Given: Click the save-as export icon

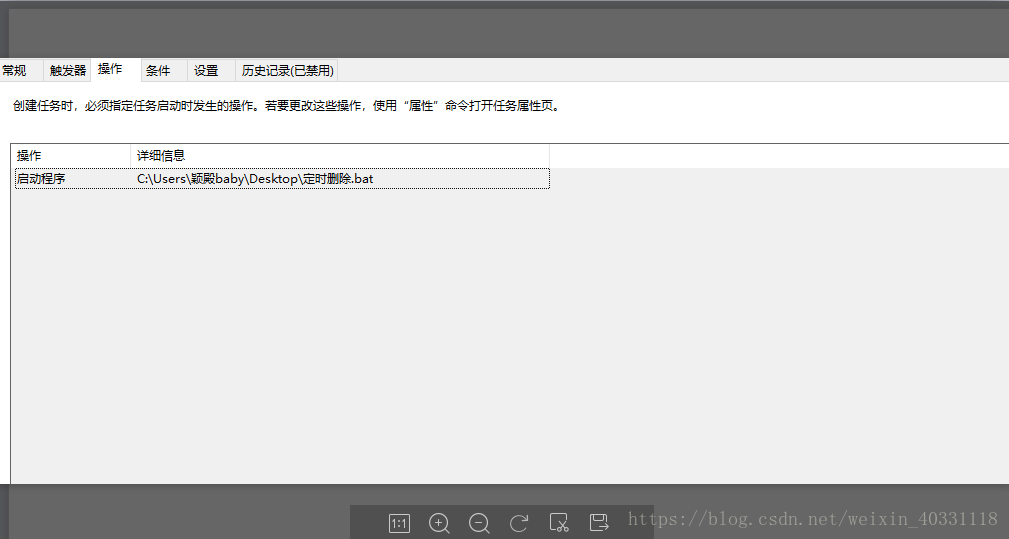Looking at the screenshot, I should pos(598,523).
